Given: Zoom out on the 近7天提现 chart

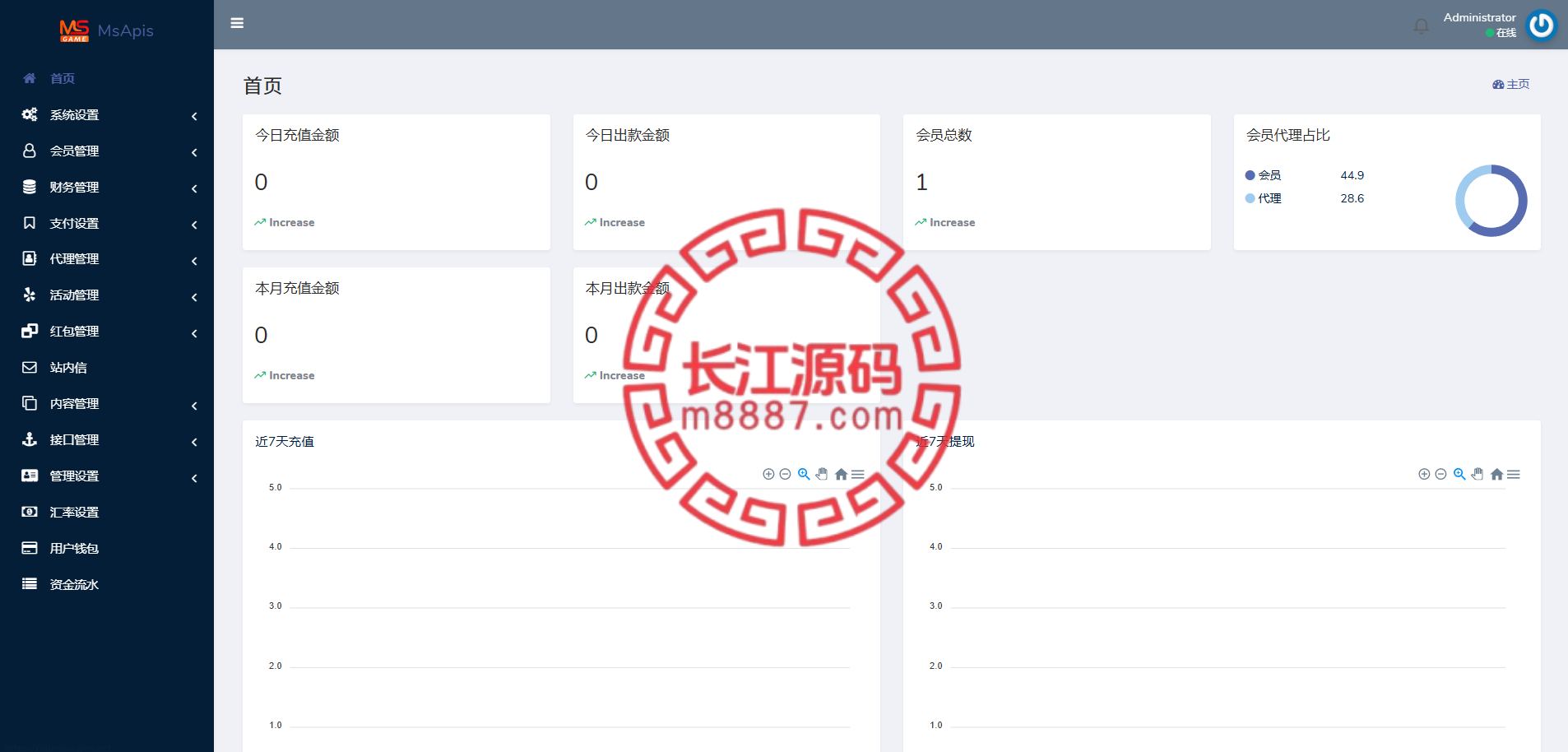Looking at the screenshot, I should (x=1440, y=474).
